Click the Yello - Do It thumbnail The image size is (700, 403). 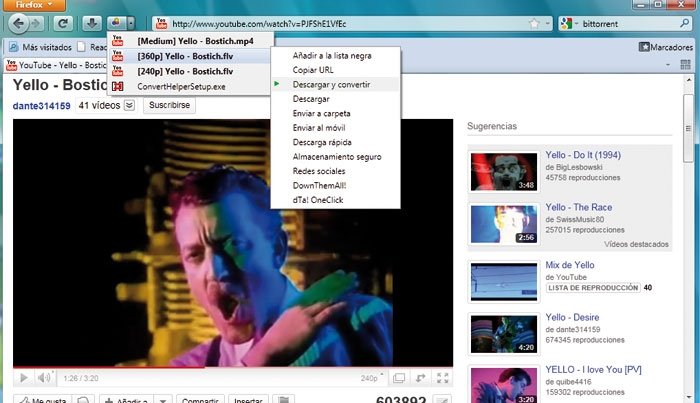504,172
